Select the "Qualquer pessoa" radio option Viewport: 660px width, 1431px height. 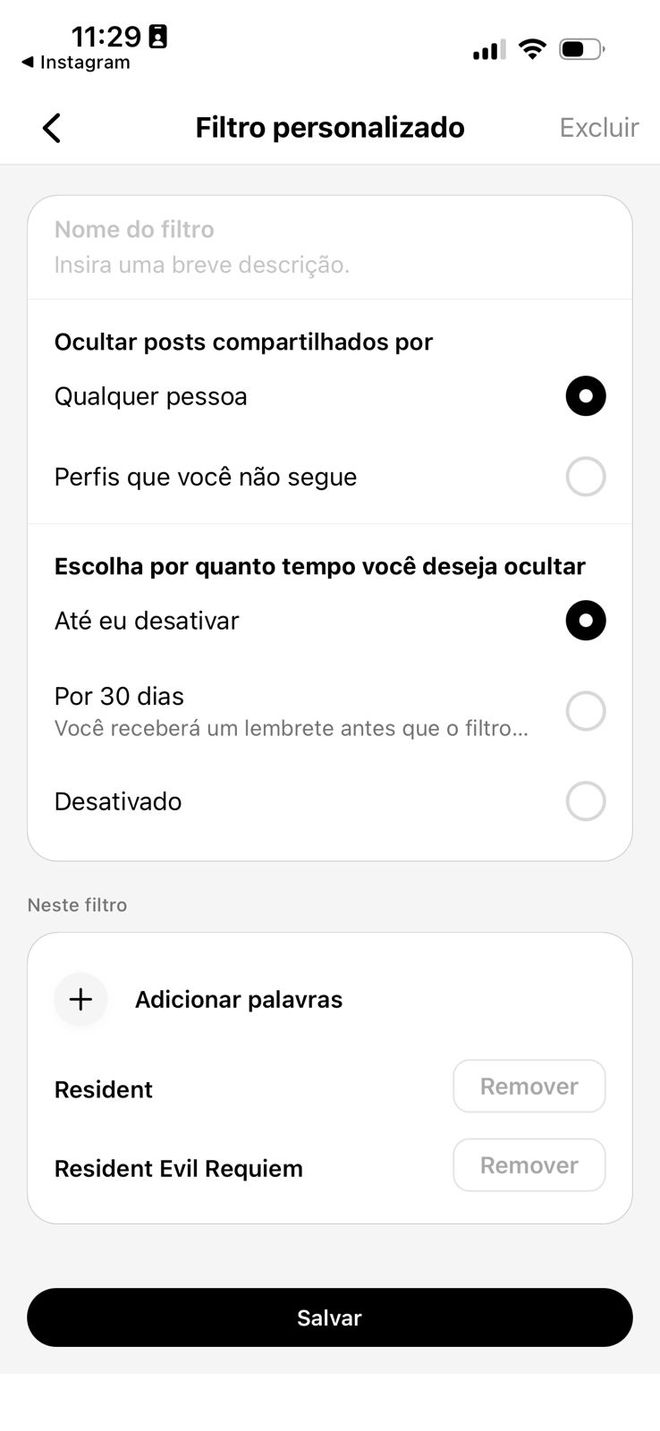[x=585, y=396]
